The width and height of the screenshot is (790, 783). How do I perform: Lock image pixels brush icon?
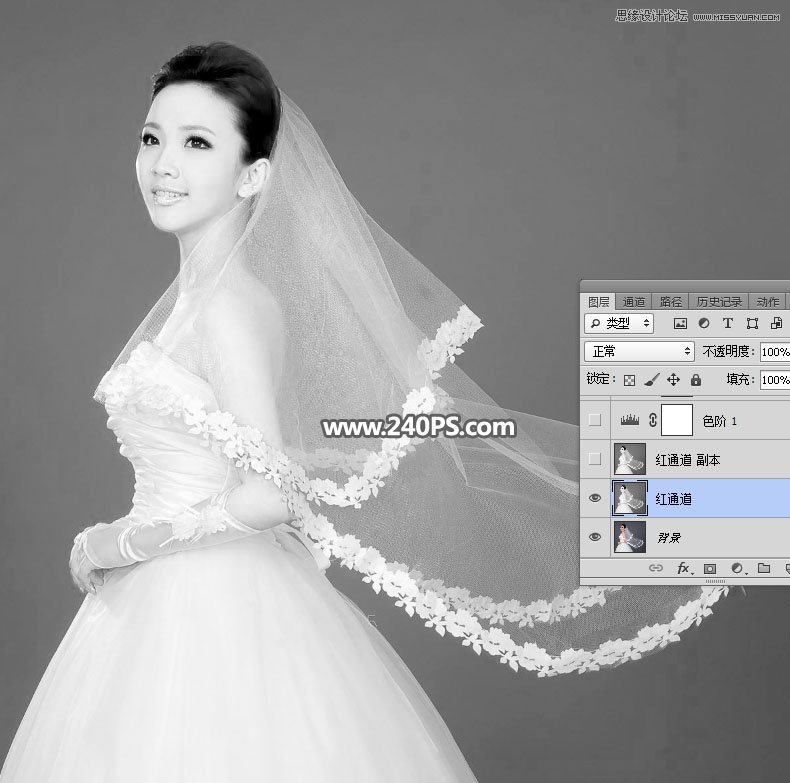[x=651, y=380]
